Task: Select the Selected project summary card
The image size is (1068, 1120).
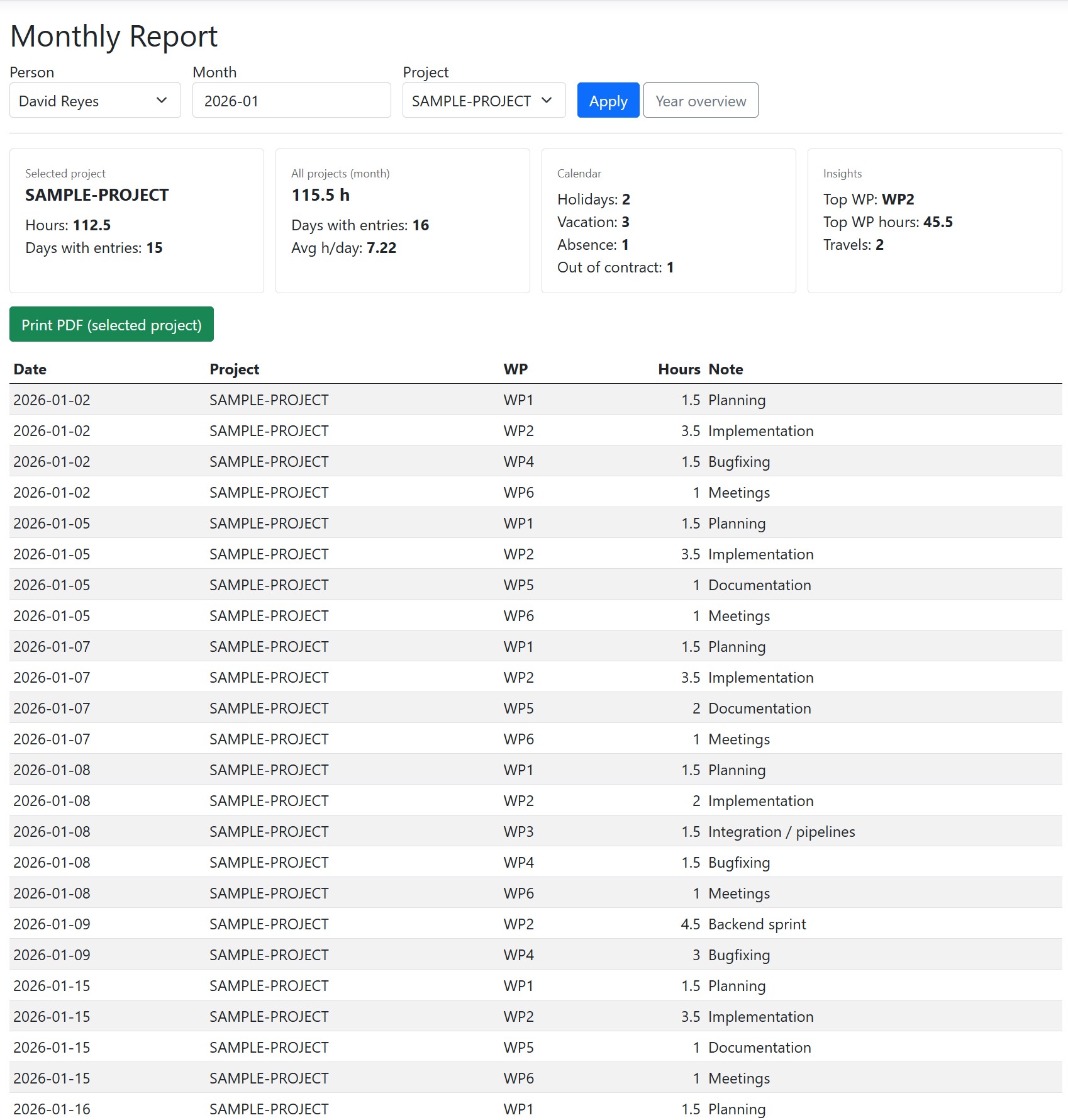Action: 136,221
